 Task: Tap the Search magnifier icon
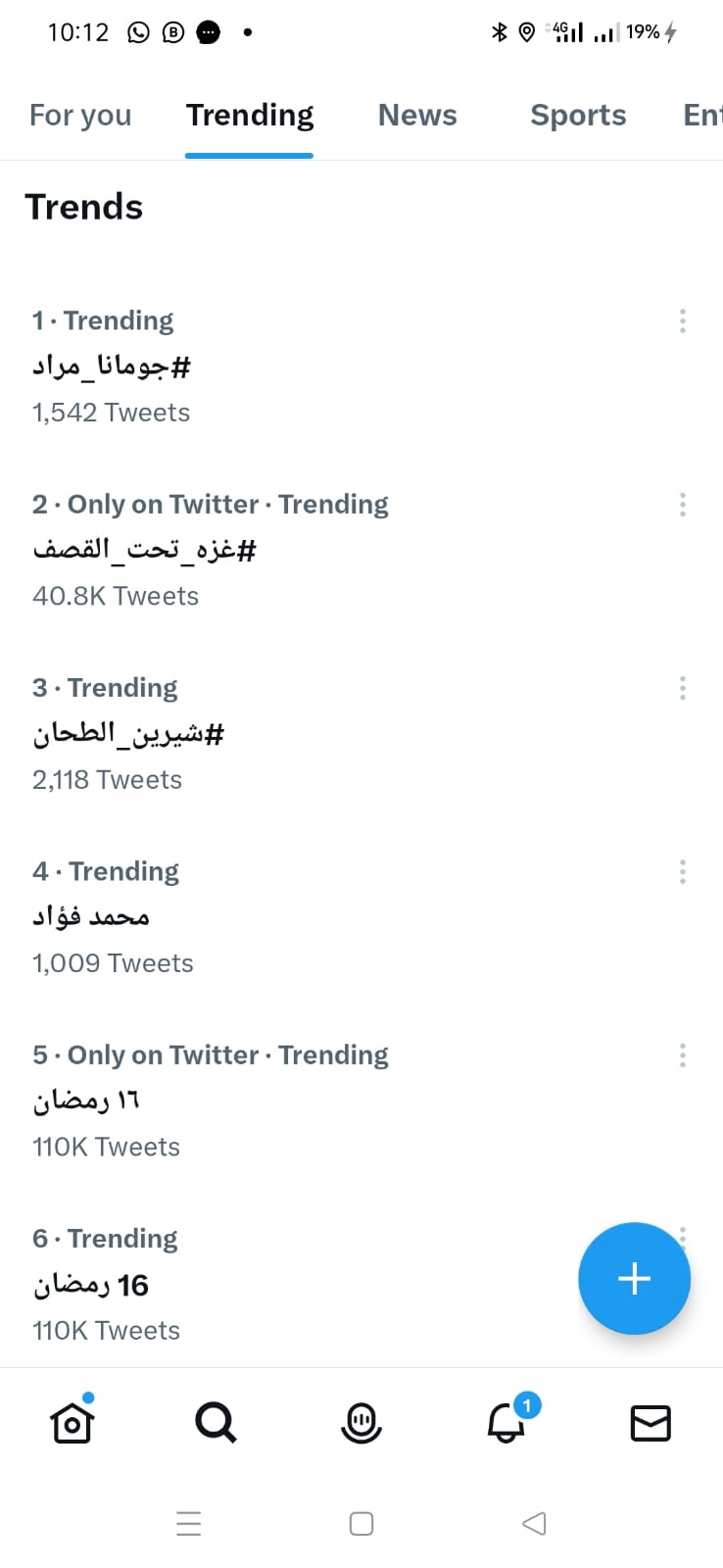tap(216, 1422)
